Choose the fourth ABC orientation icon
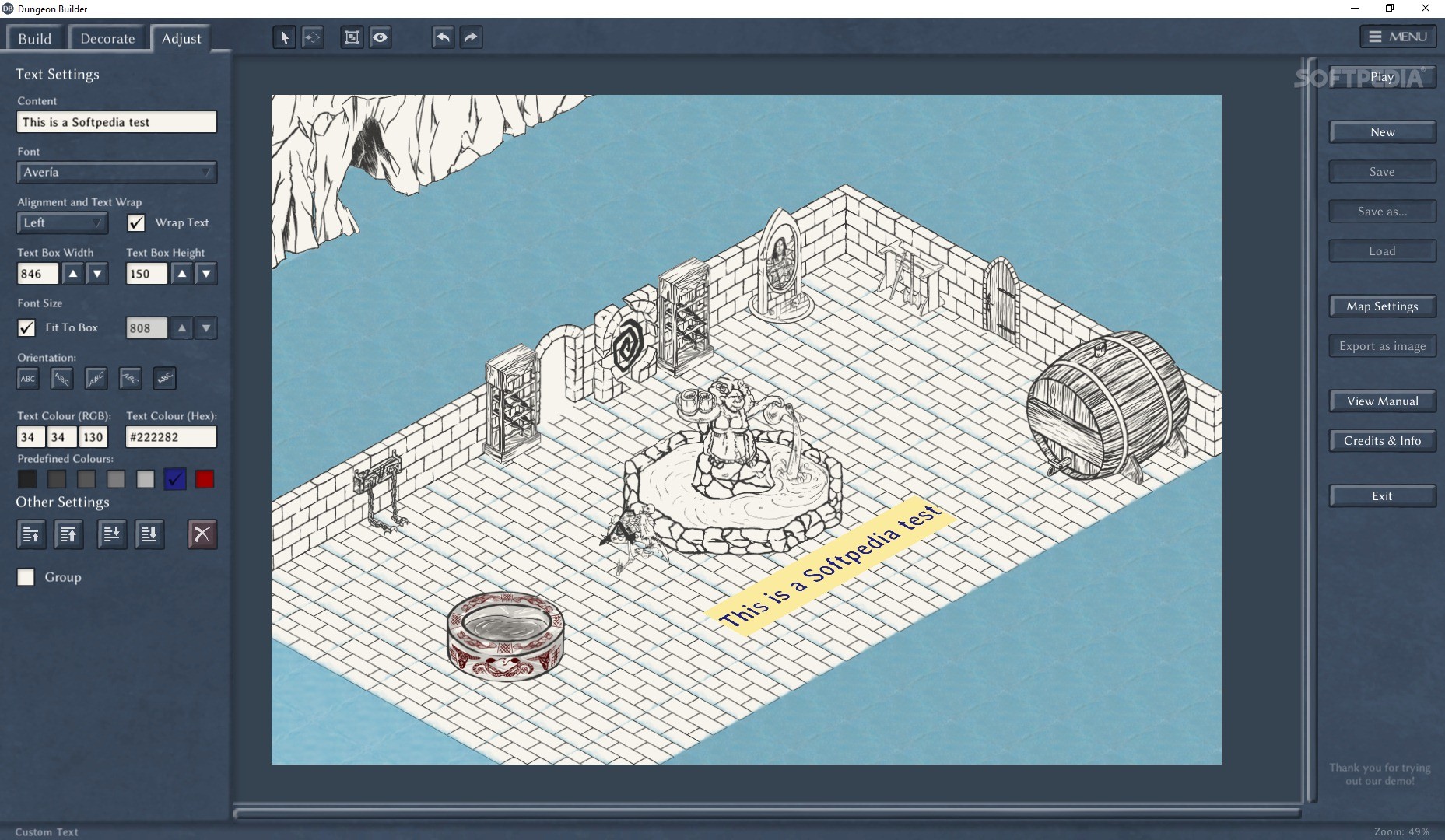Viewport: 1445px width, 840px height. tap(131, 379)
